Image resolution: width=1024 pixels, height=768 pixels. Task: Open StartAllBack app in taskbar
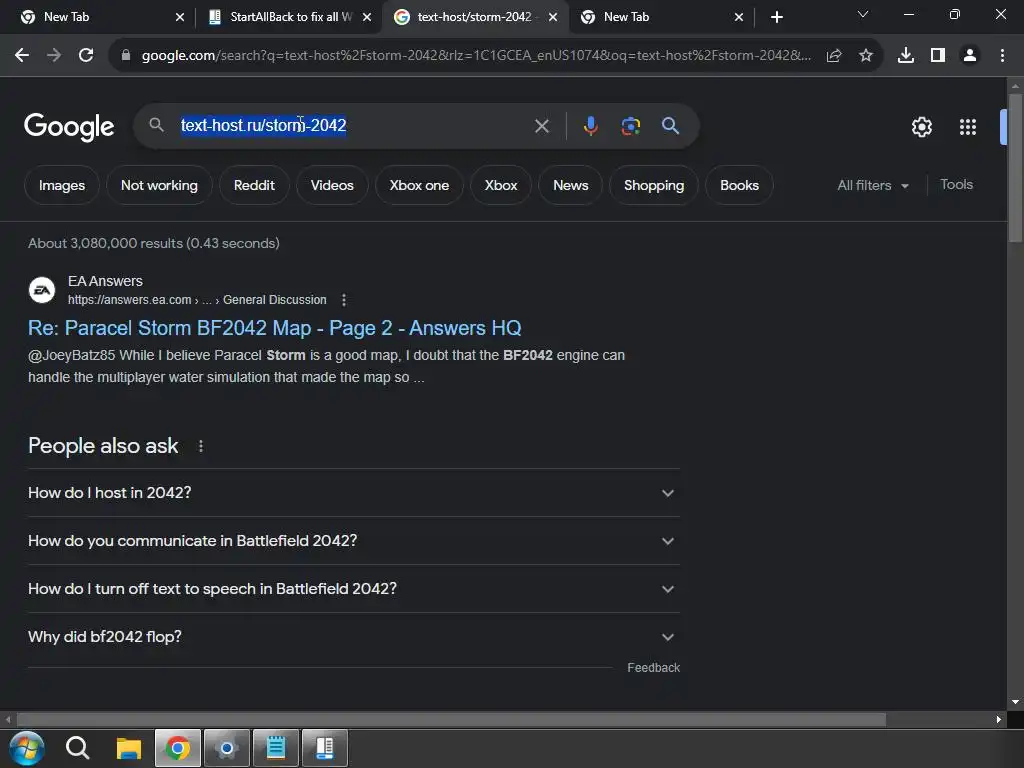pyautogui.click(x=325, y=748)
